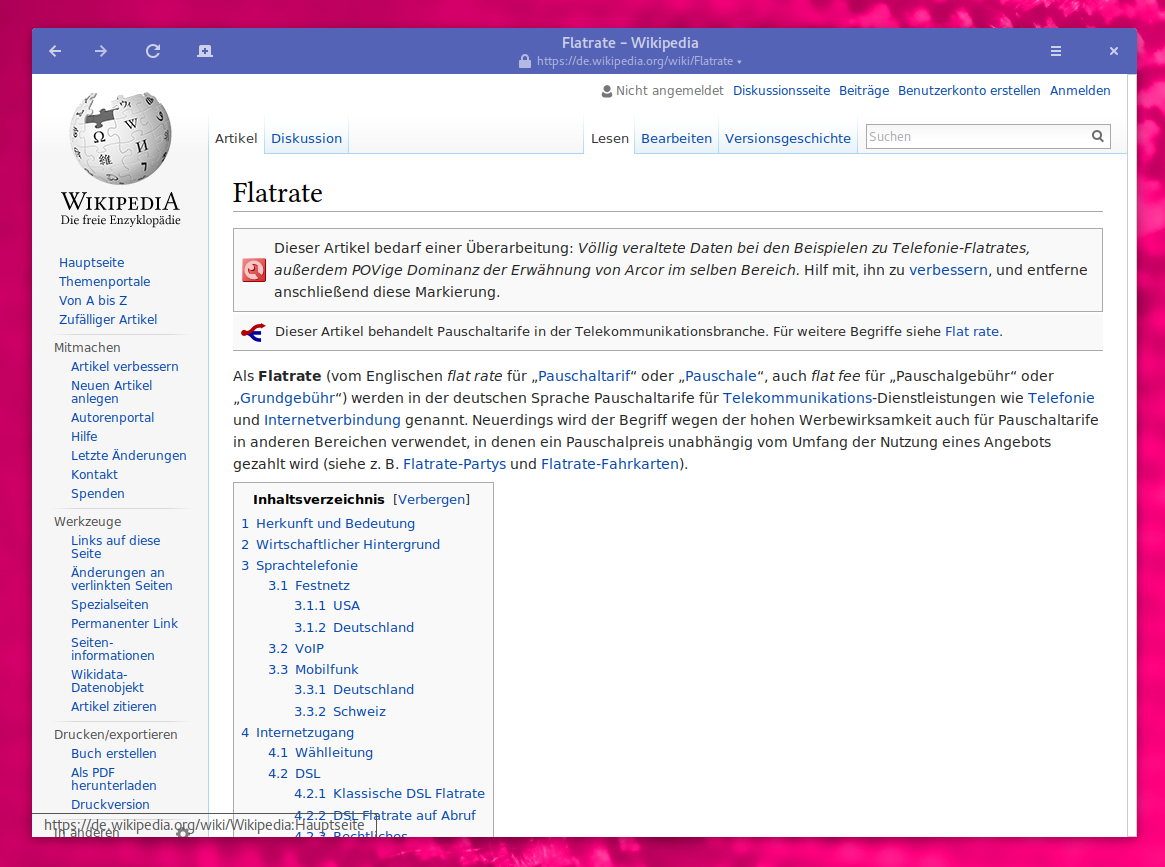Click the search magnifier icon

pyautogui.click(x=1097, y=136)
